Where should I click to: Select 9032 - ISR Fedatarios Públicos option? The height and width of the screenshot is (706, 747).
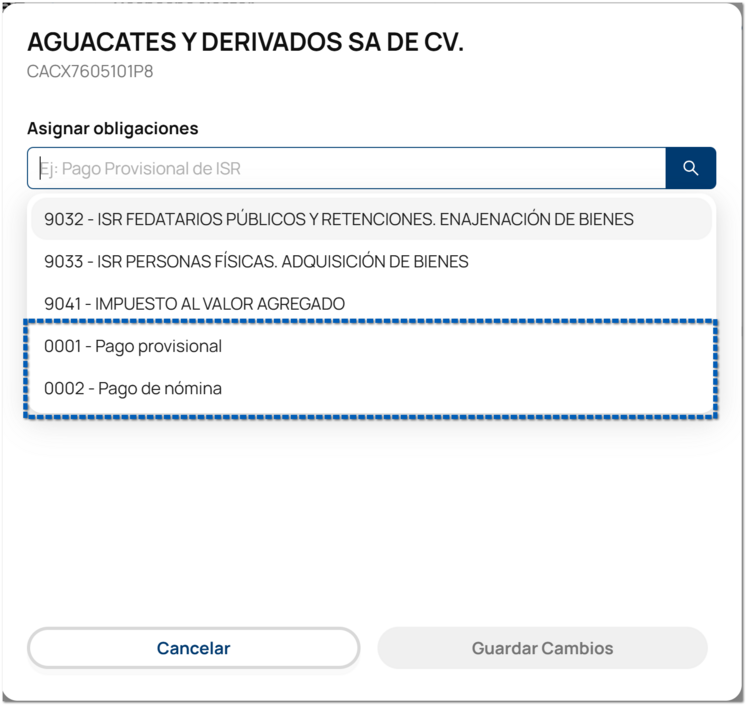click(x=339, y=219)
